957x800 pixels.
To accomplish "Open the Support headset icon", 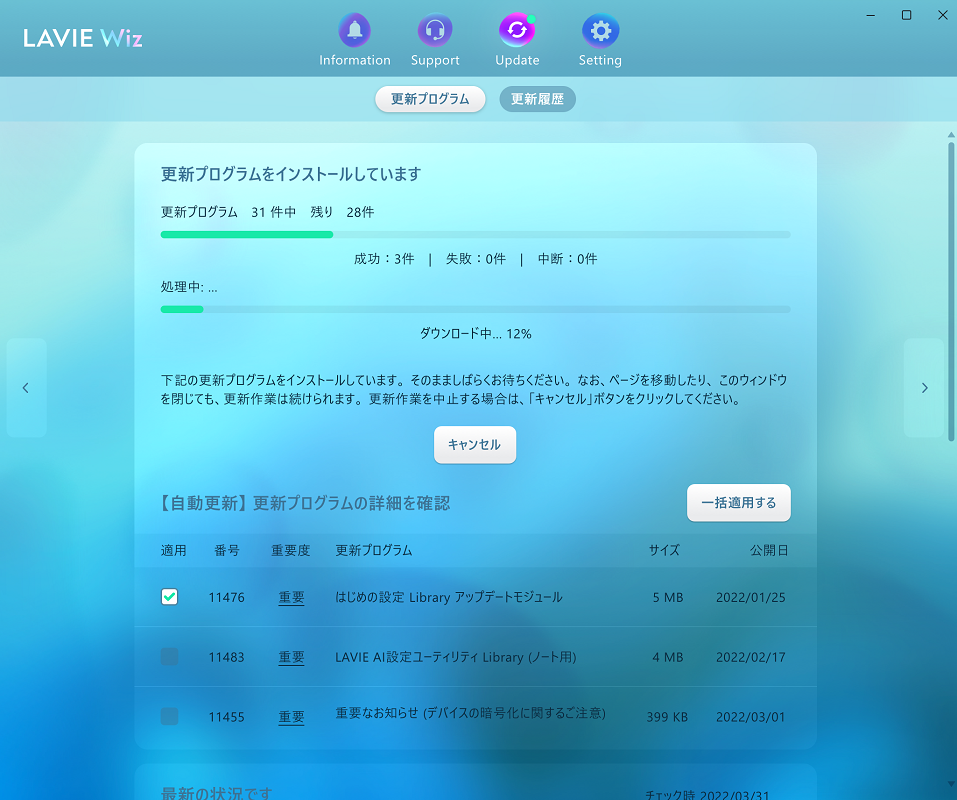I will pyautogui.click(x=435, y=31).
